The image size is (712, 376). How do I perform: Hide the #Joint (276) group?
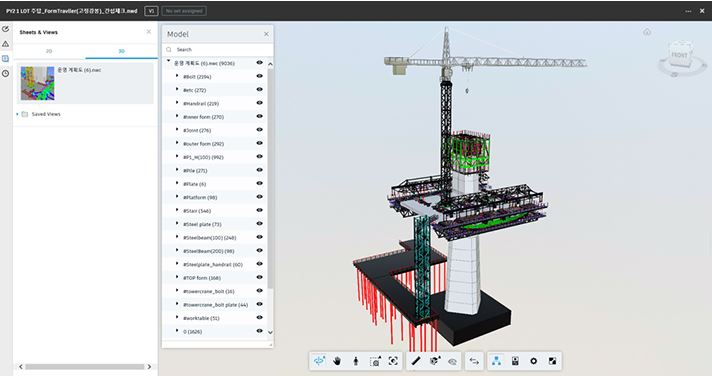(260, 130)
